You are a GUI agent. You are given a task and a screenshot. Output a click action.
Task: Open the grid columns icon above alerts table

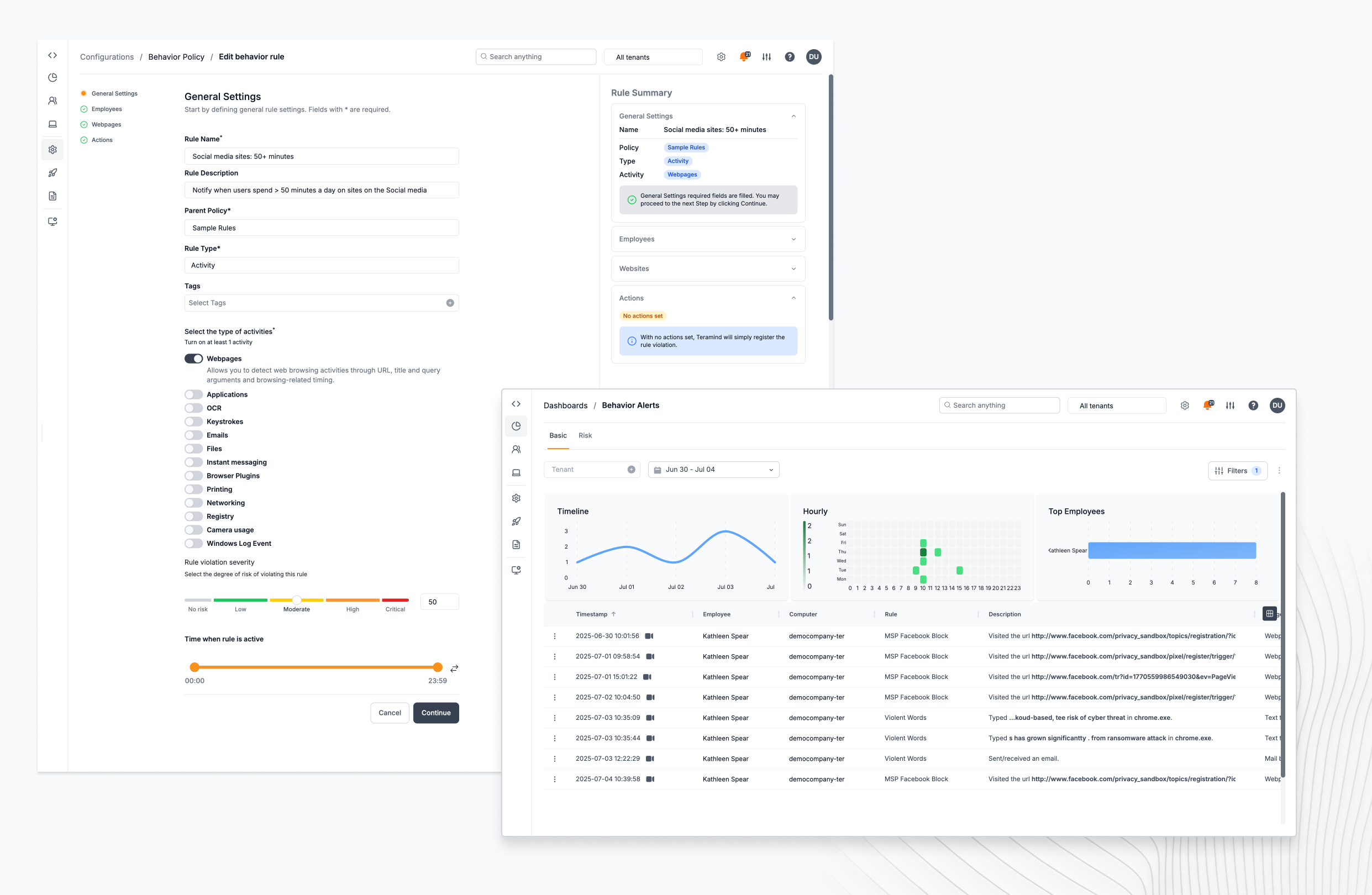point(1269,614)
